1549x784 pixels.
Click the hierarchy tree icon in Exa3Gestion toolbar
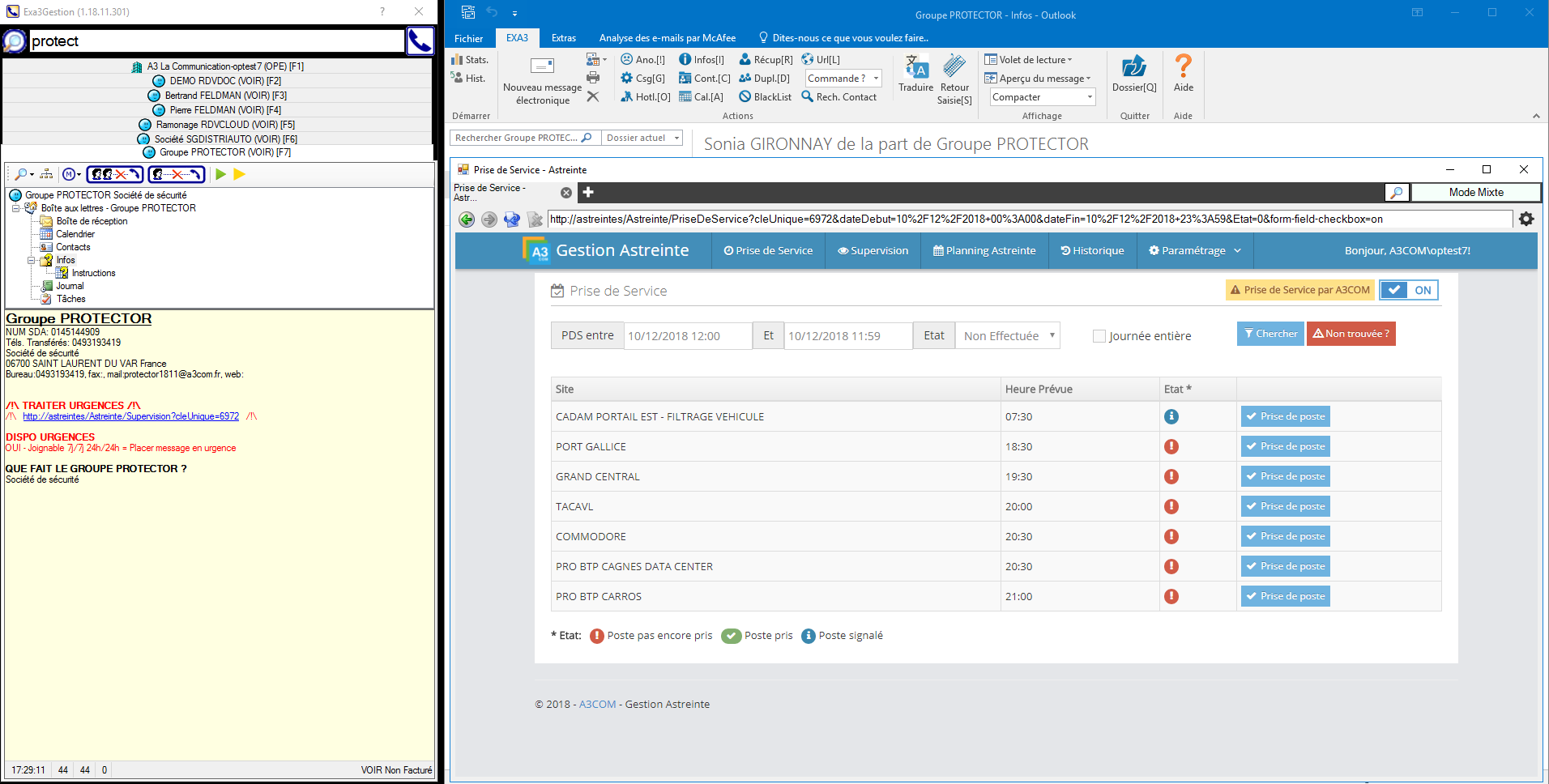pos(46,174)
